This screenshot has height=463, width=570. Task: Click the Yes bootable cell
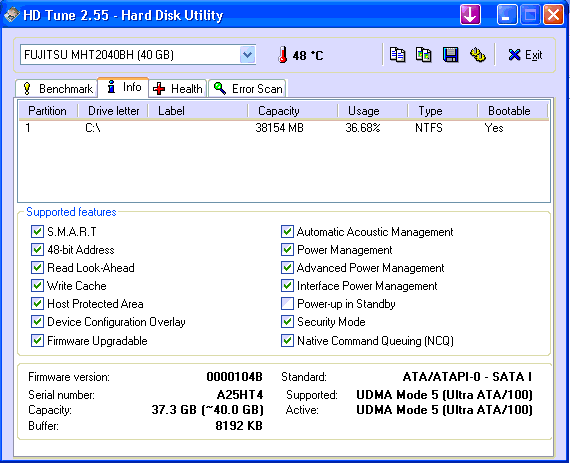(x=494, y=128)
